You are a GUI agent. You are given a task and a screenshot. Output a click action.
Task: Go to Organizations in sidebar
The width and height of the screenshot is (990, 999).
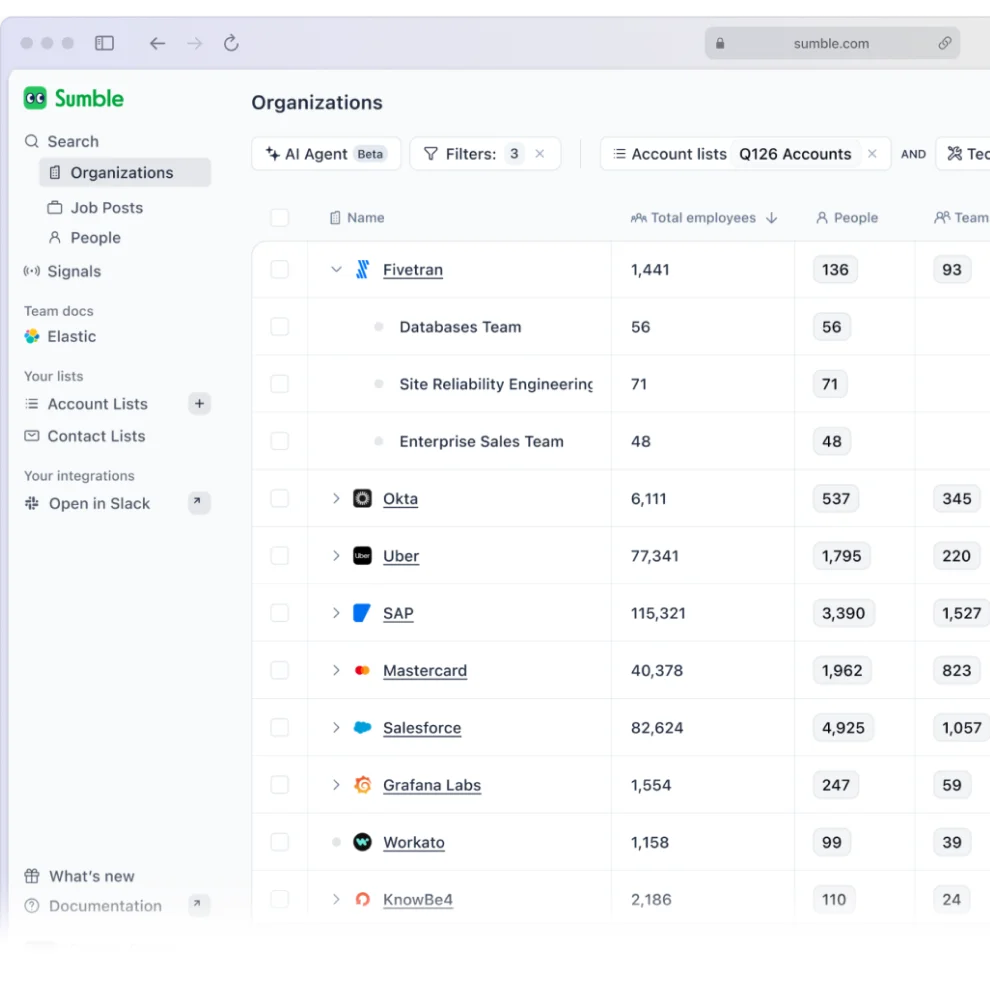[x=125, y=173]
